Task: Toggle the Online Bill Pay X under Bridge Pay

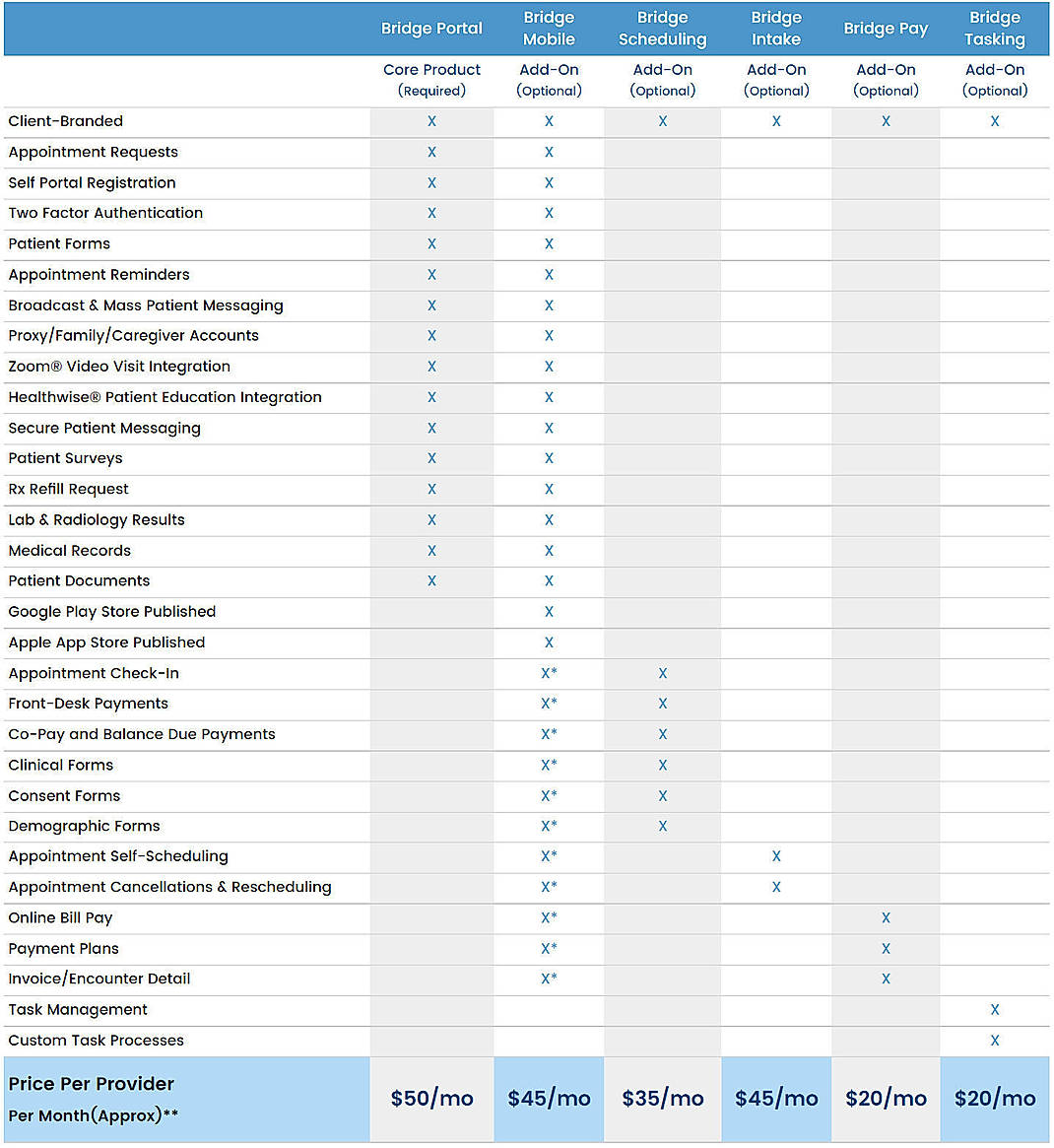Action: tap(886, 917)
